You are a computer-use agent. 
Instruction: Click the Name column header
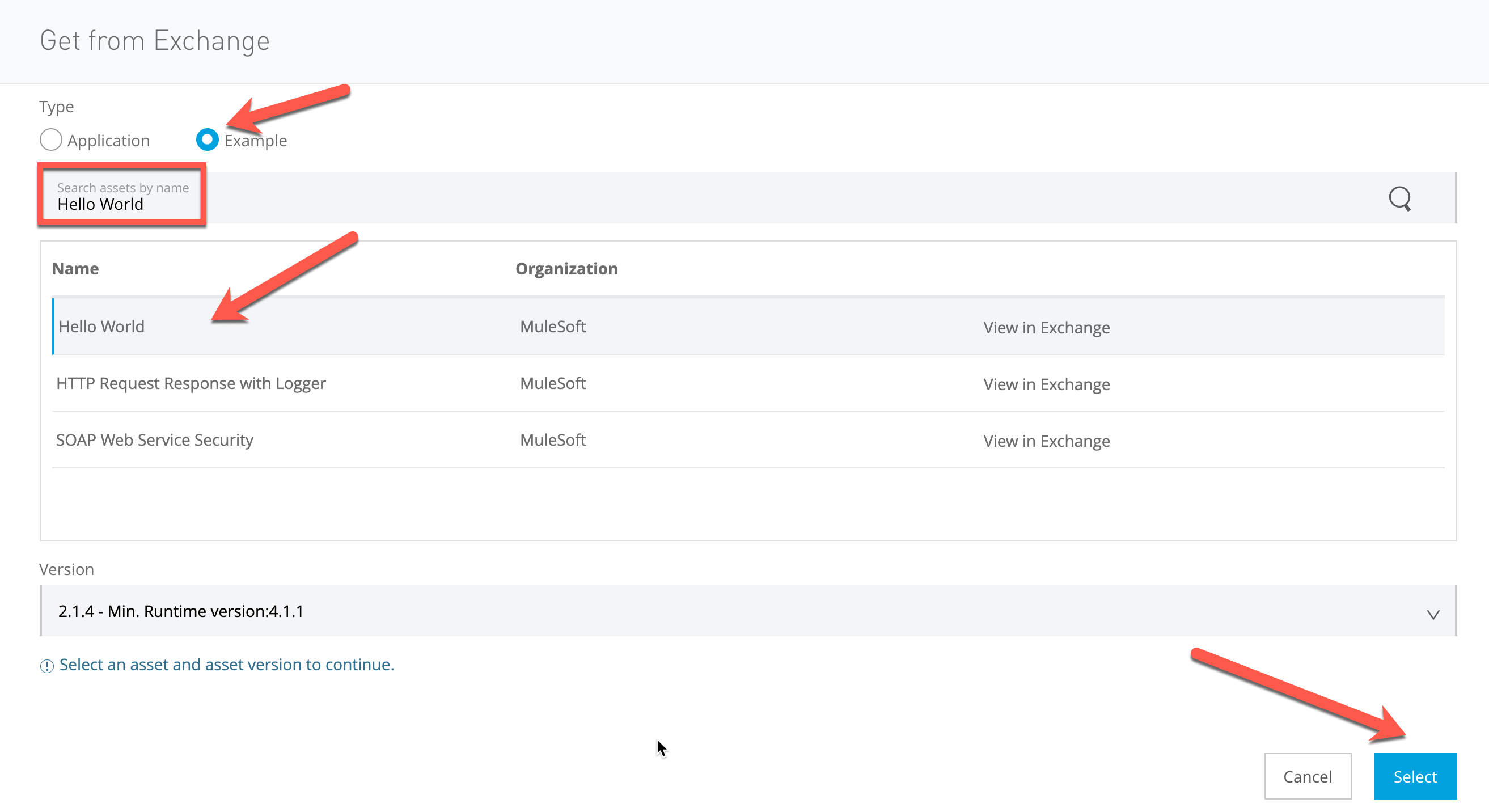75,269
